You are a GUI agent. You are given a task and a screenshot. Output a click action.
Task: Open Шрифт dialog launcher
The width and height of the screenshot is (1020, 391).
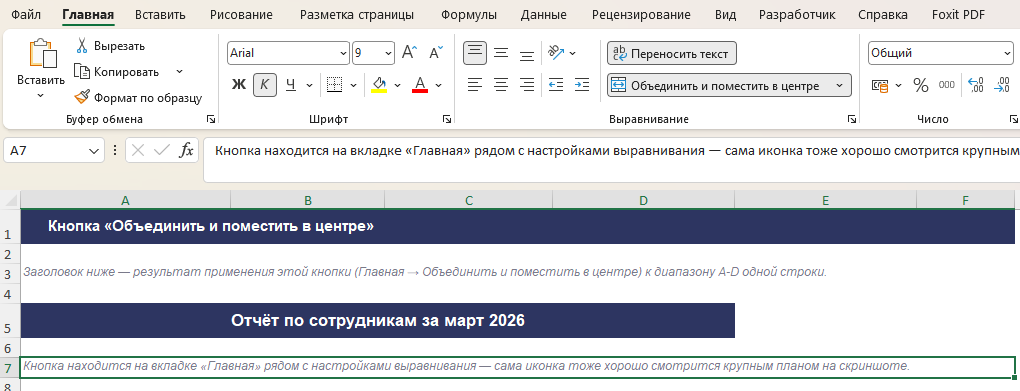coord(446,119)
